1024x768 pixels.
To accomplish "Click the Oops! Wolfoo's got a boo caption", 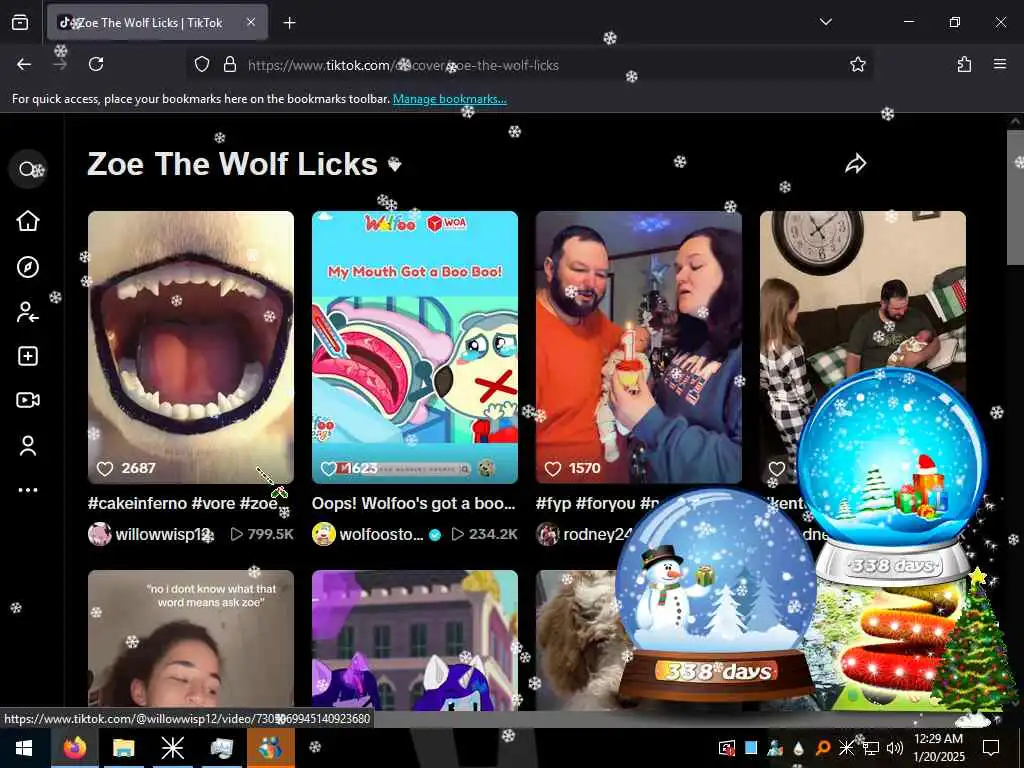I will click(x=413, y=504).
